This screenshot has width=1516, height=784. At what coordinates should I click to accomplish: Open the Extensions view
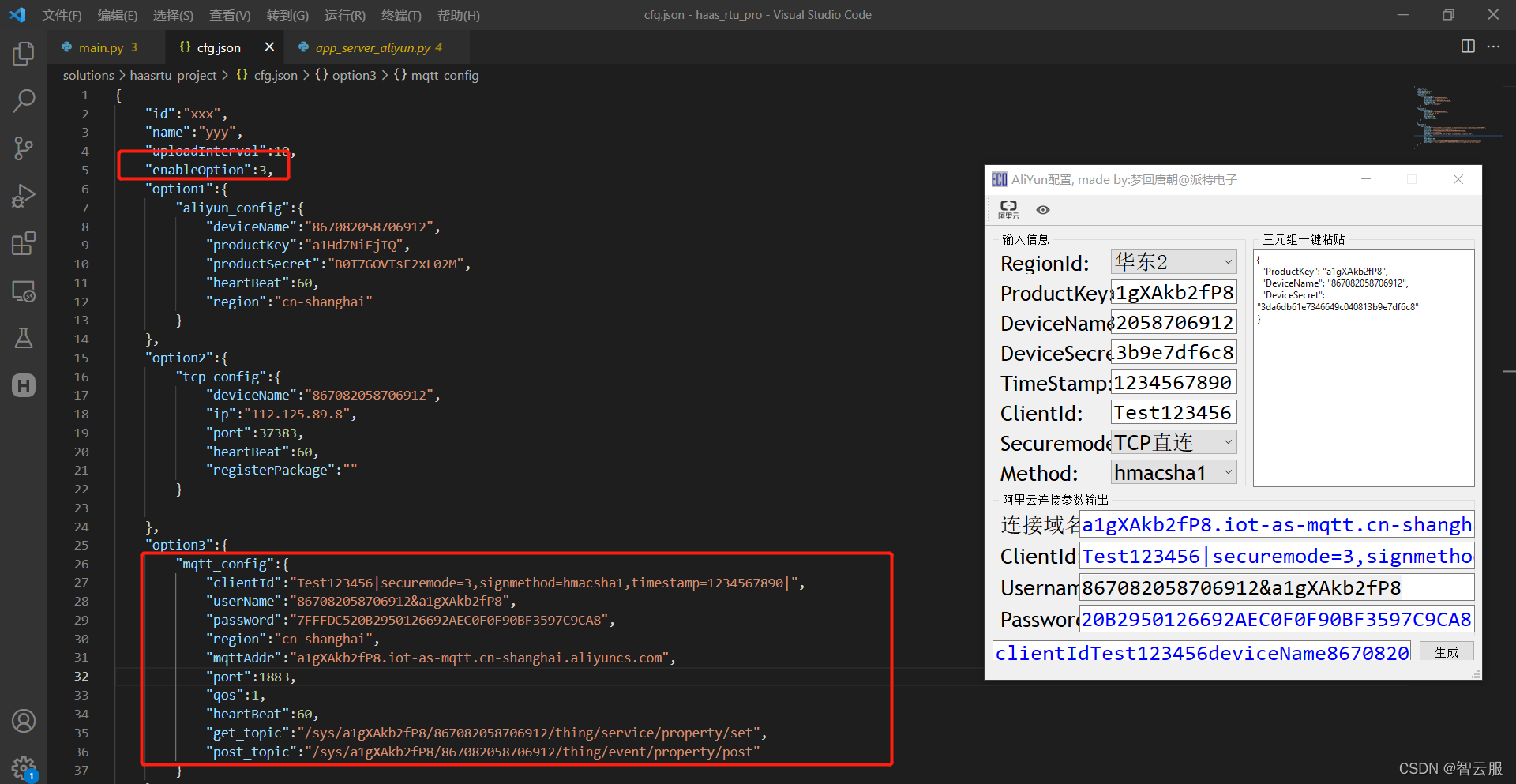[24, 243]
